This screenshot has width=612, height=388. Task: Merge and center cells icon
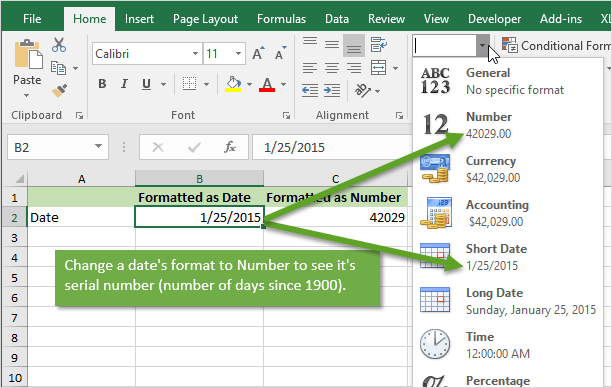pyautogui.click(x=378, y=68)
